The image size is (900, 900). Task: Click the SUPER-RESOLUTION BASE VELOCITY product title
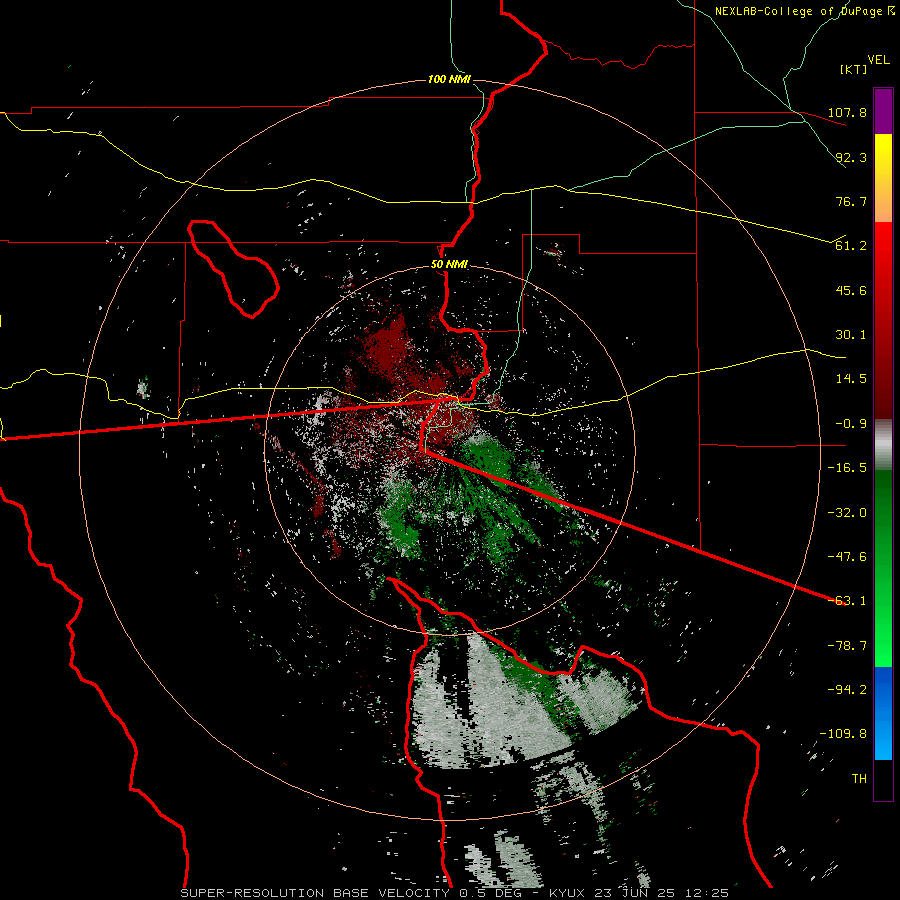click(x=315, y=893)
